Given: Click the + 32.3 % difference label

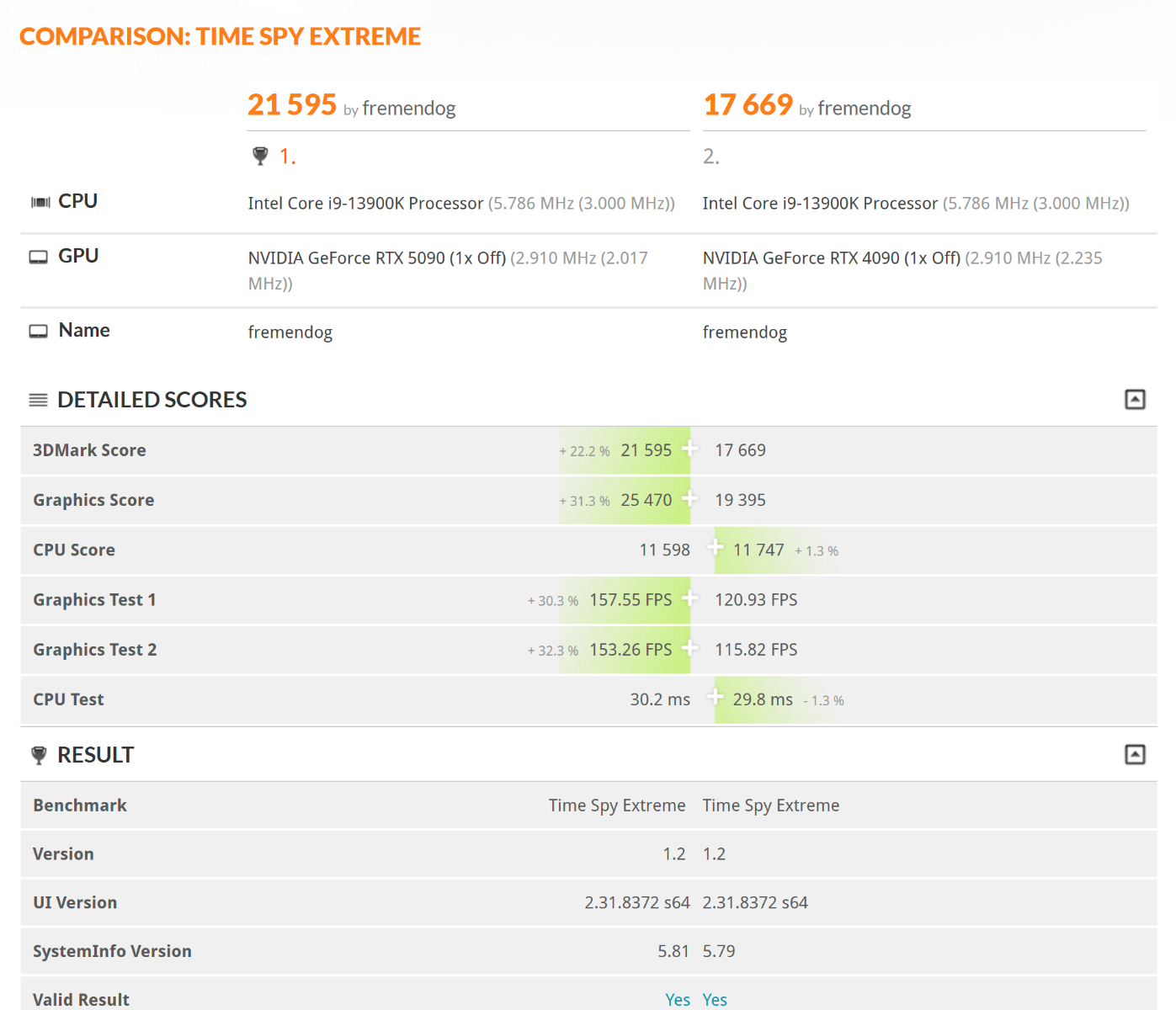Looking at the screenshot, I should (553, 651).
